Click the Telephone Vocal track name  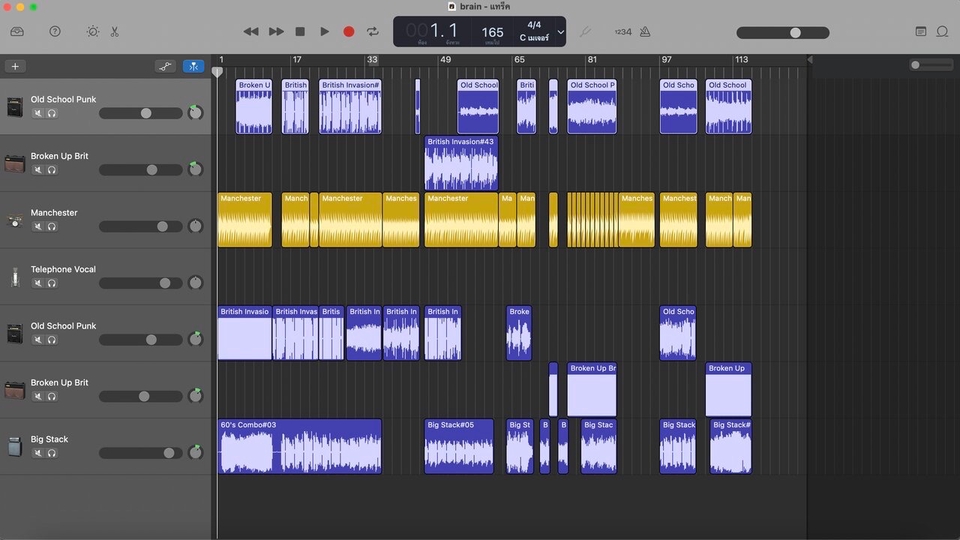[x=63, y=269]
